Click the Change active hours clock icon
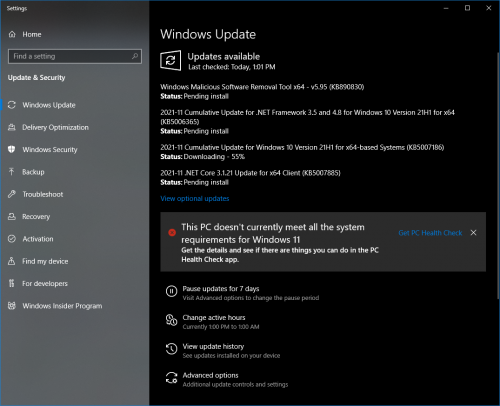This screenshot has height=406, width=500. click(x=171, y=320)
